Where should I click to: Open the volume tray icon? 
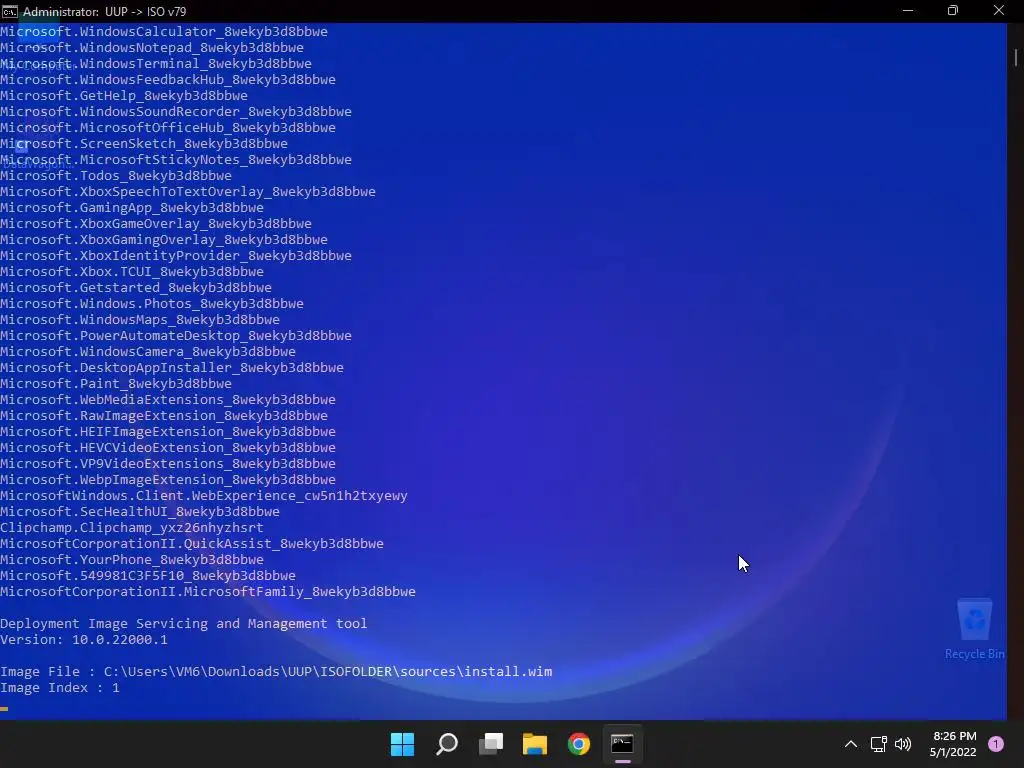point(903,744)
